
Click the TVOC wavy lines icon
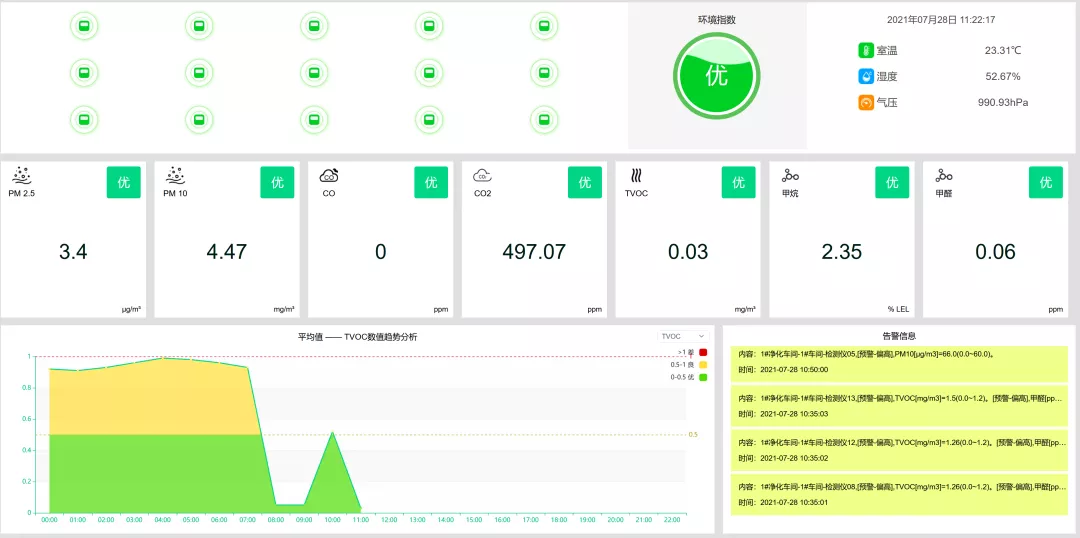pyautogui.click(x=637, y=175)
